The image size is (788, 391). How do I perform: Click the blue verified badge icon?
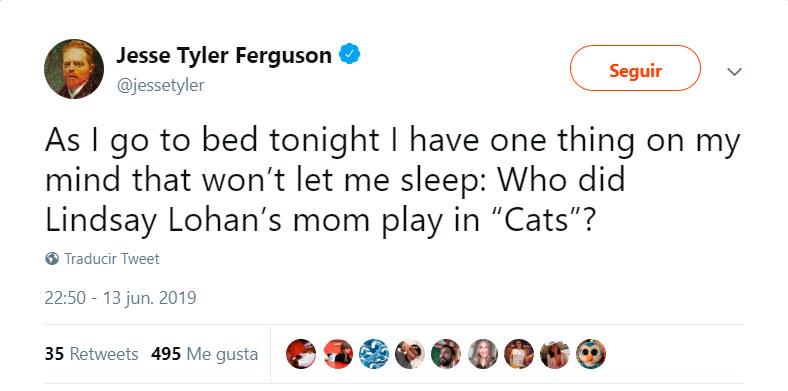click(349, 54)
